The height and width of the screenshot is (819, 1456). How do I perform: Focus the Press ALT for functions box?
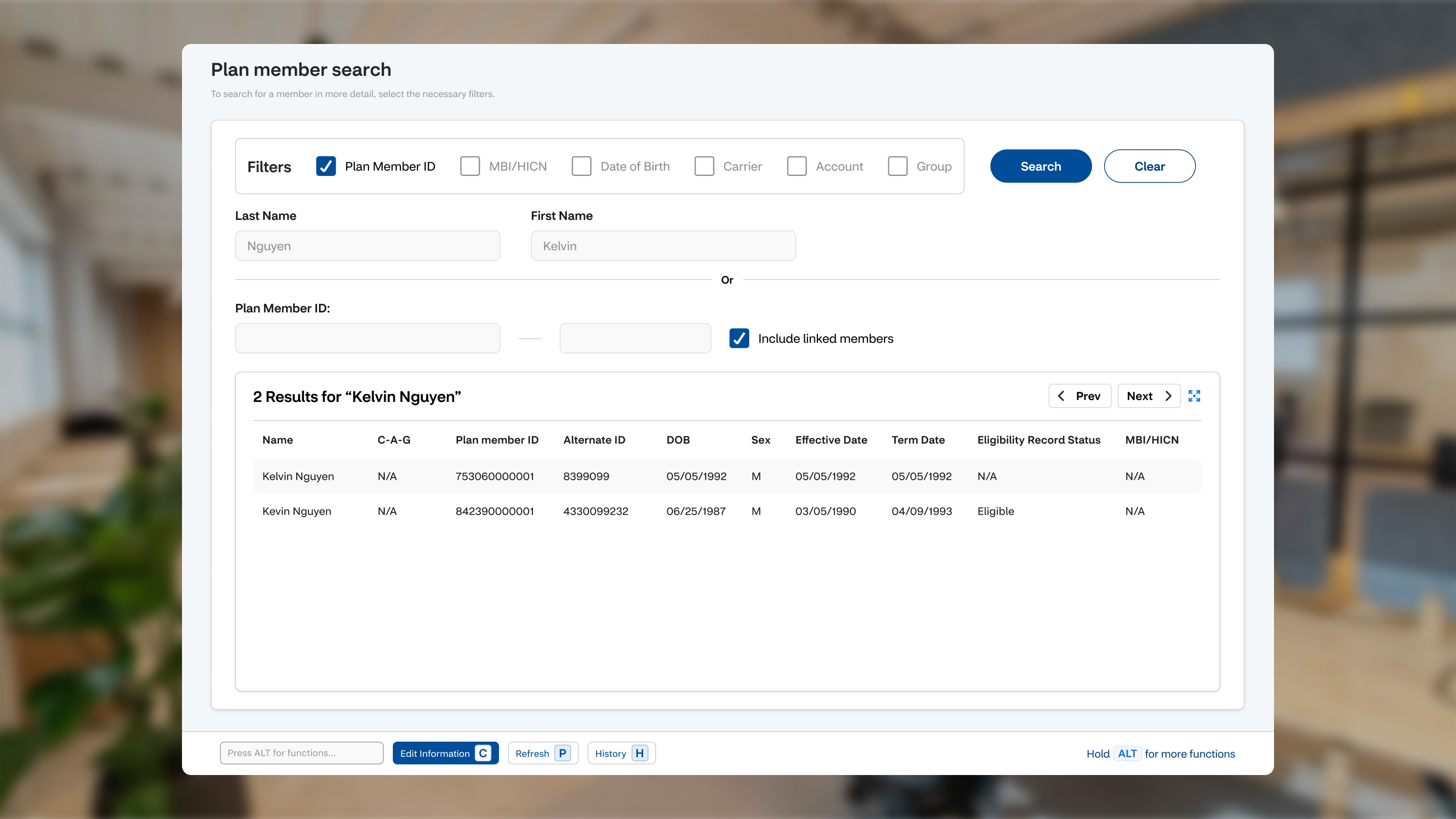[x=301, y=753]
